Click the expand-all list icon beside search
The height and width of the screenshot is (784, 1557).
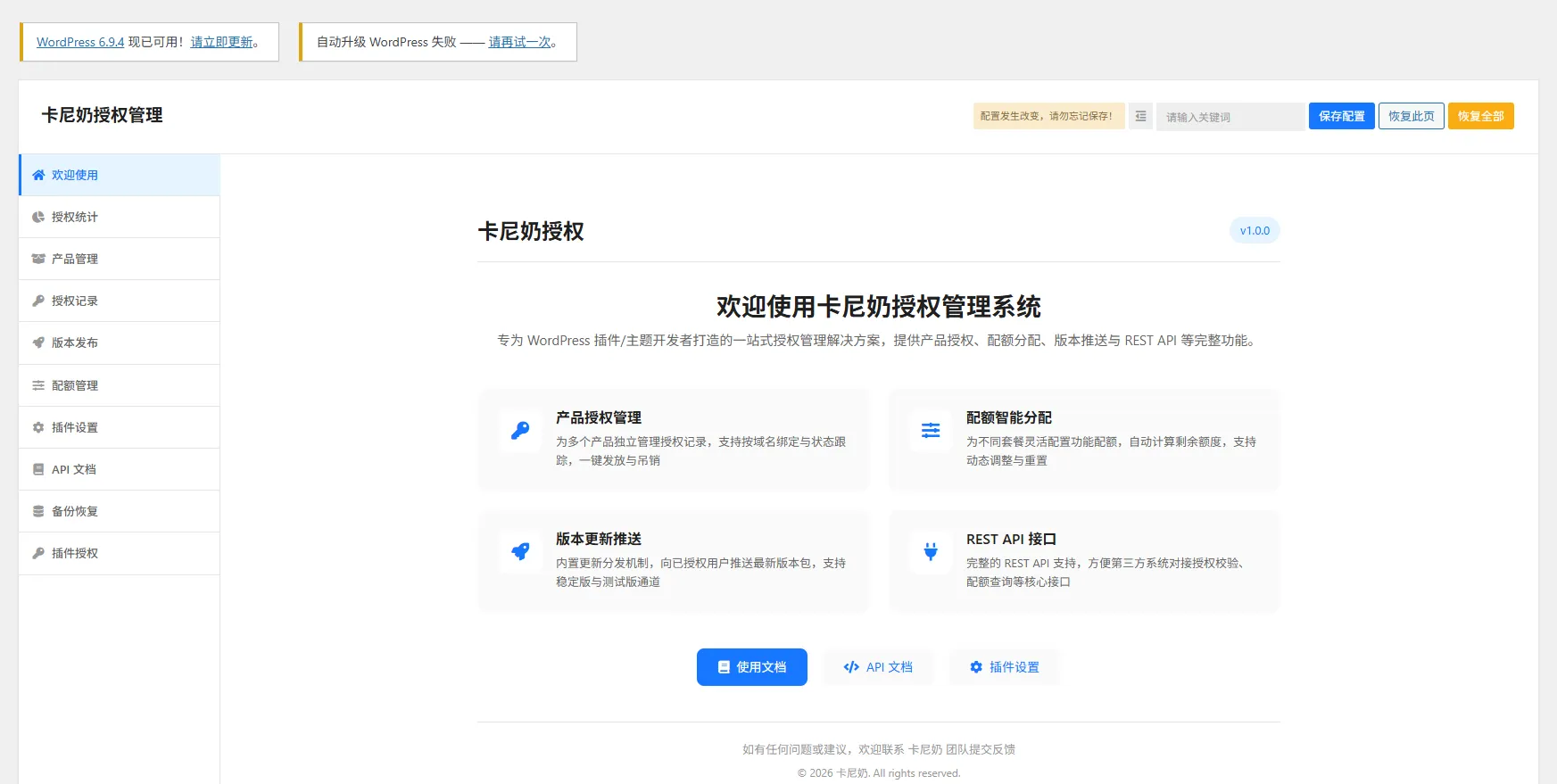tap(1140, 117)
